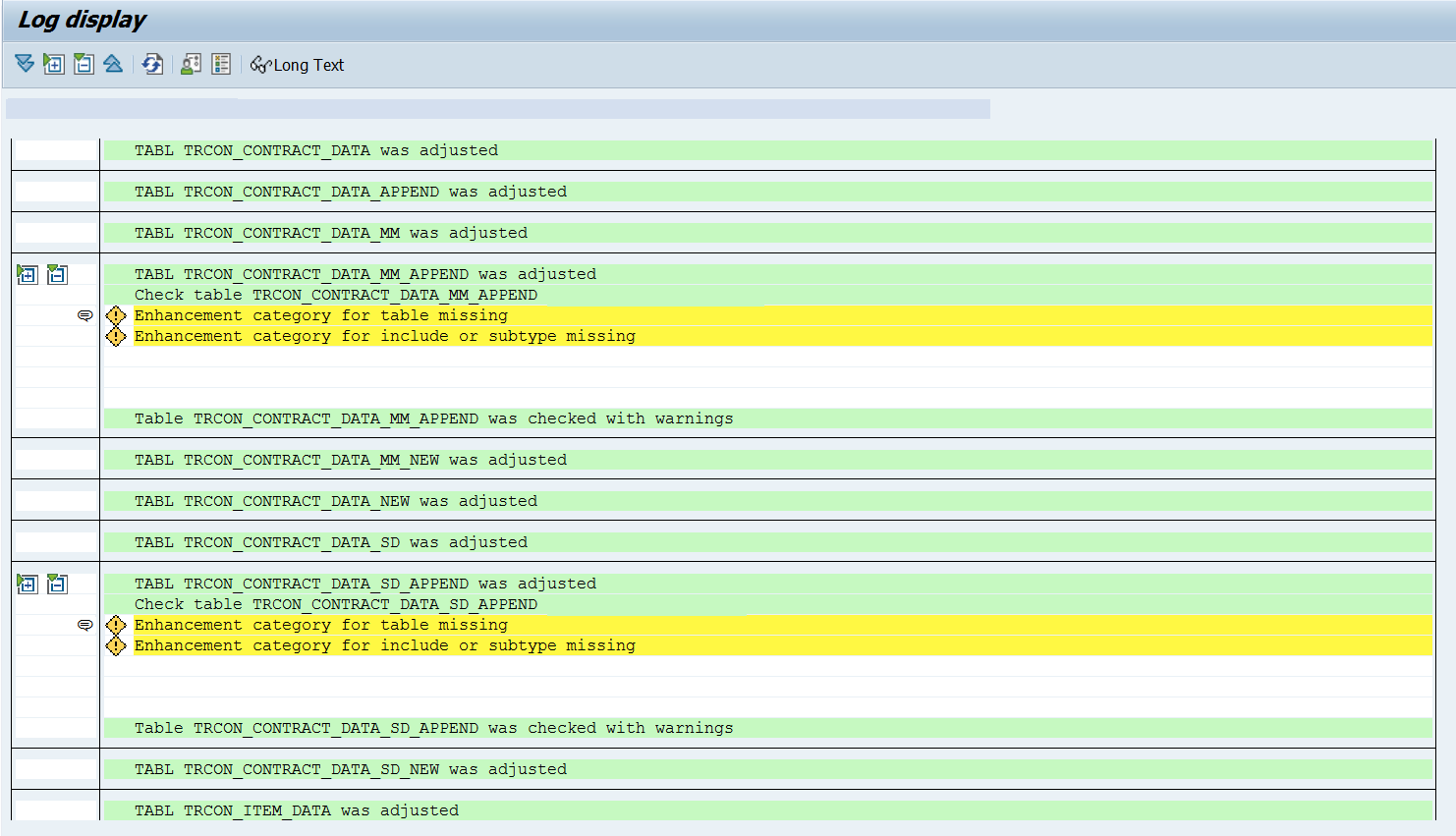The width and height of the screenshot is (1456, 836).
Task: Select 'TABL TRCON_CONTRACT_DATA_MM_APPEND was adjusted' row
Action: pos(767,274)
